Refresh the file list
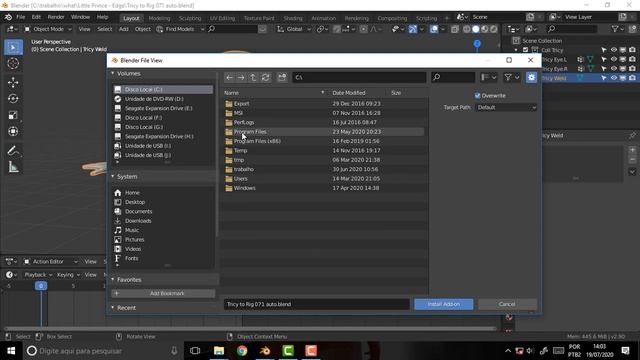Viewport: 640px width, 360px height. (x=265, y=77)
